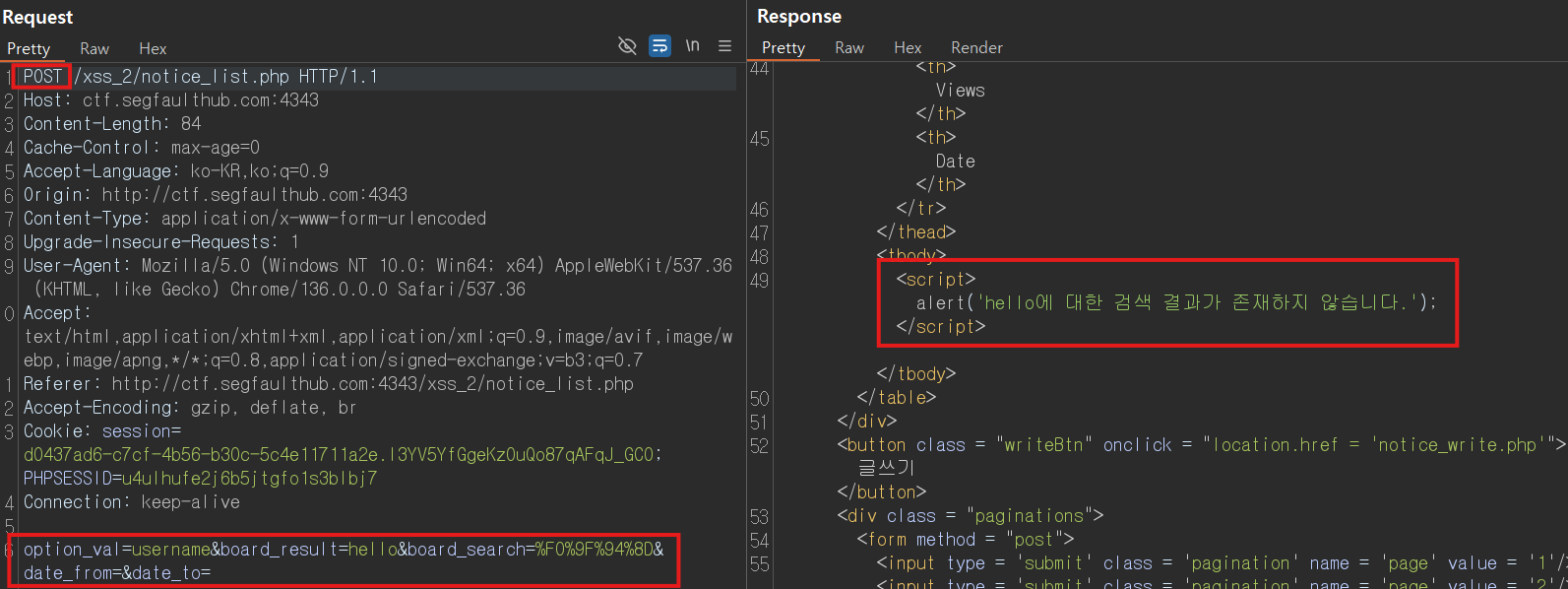Open the Response Render tab
Viewport: 1568px width, 589px height.
[x=976, y=47]
